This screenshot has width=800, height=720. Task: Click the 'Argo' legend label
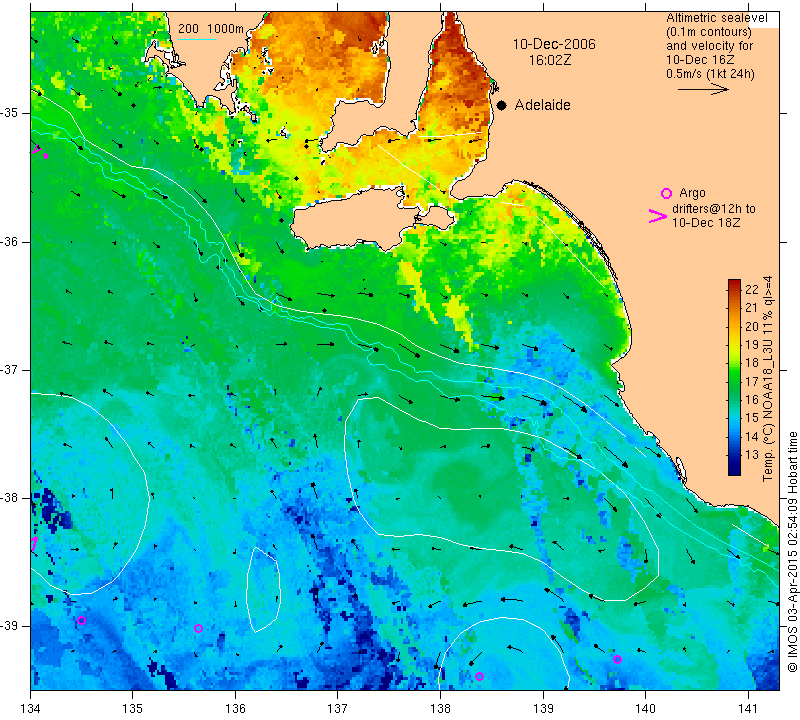pos(692,193)
